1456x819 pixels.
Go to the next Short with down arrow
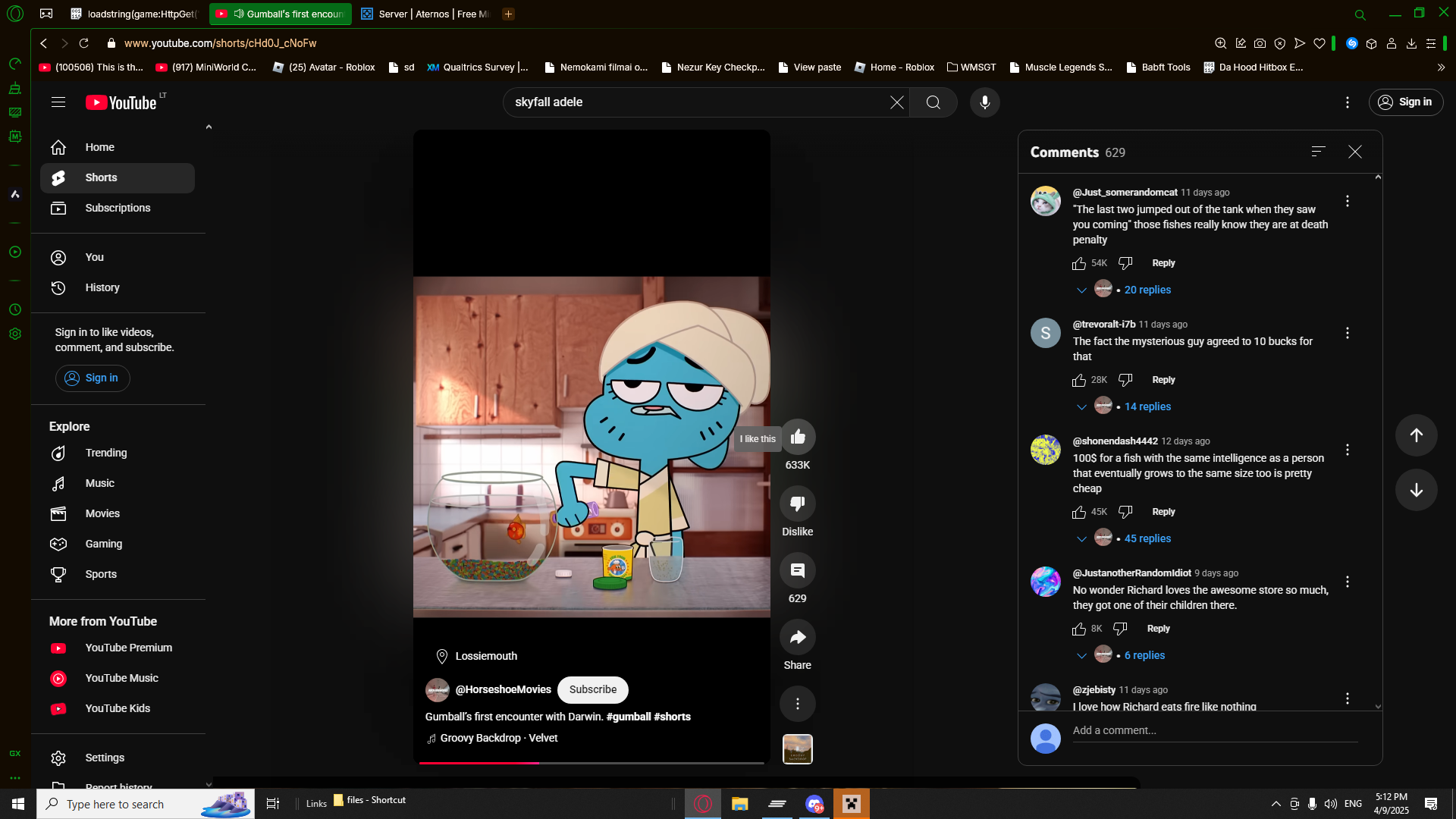[1416, 490]
